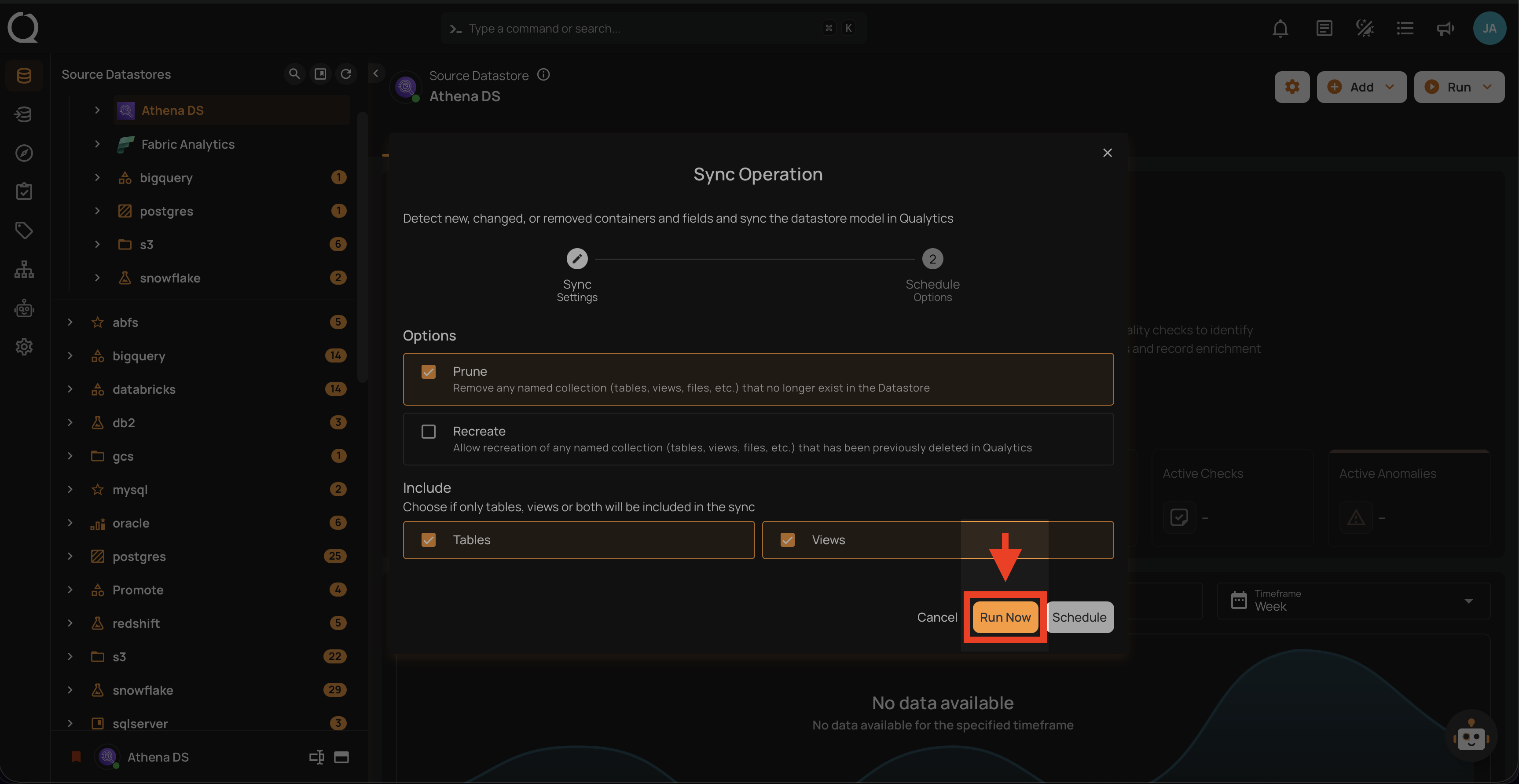Image resolution: width=1519 pixels, height=784 pixels.
Task: Open the datastore settings gear button
Action: click(x=1292, y=87)
